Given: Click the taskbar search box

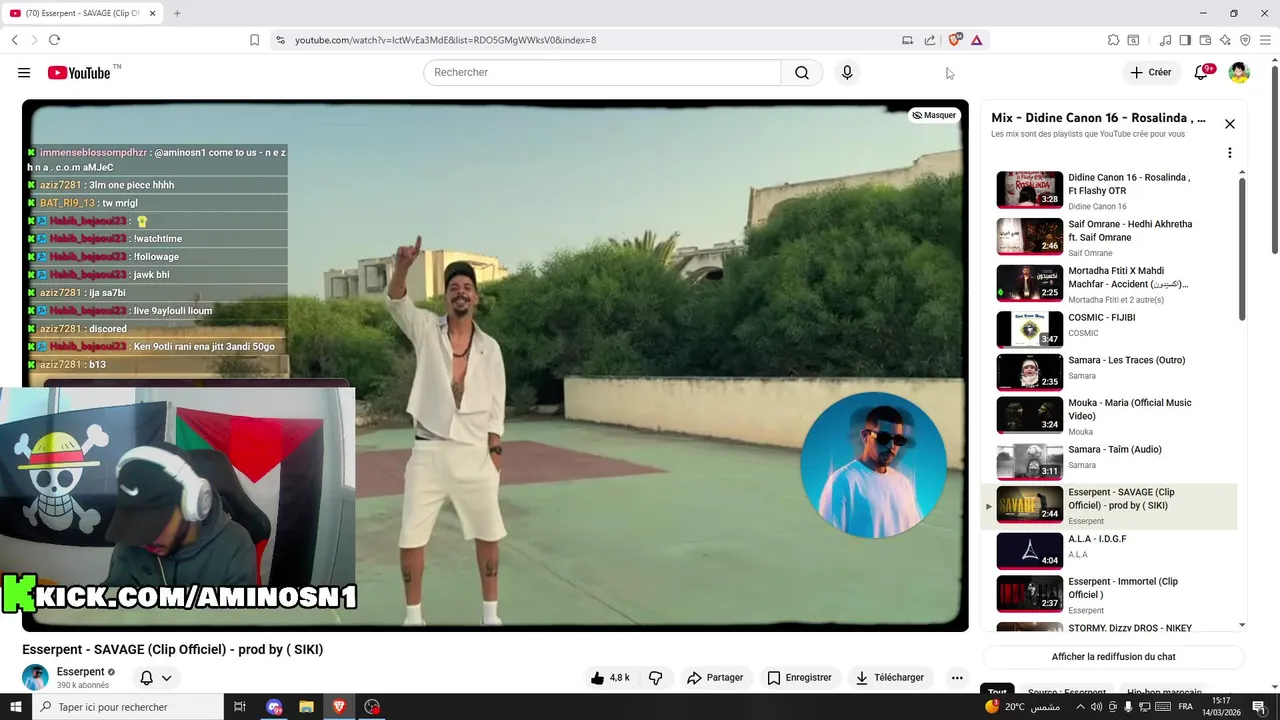Looking at the screenshot, I should [x=128, y=707].
